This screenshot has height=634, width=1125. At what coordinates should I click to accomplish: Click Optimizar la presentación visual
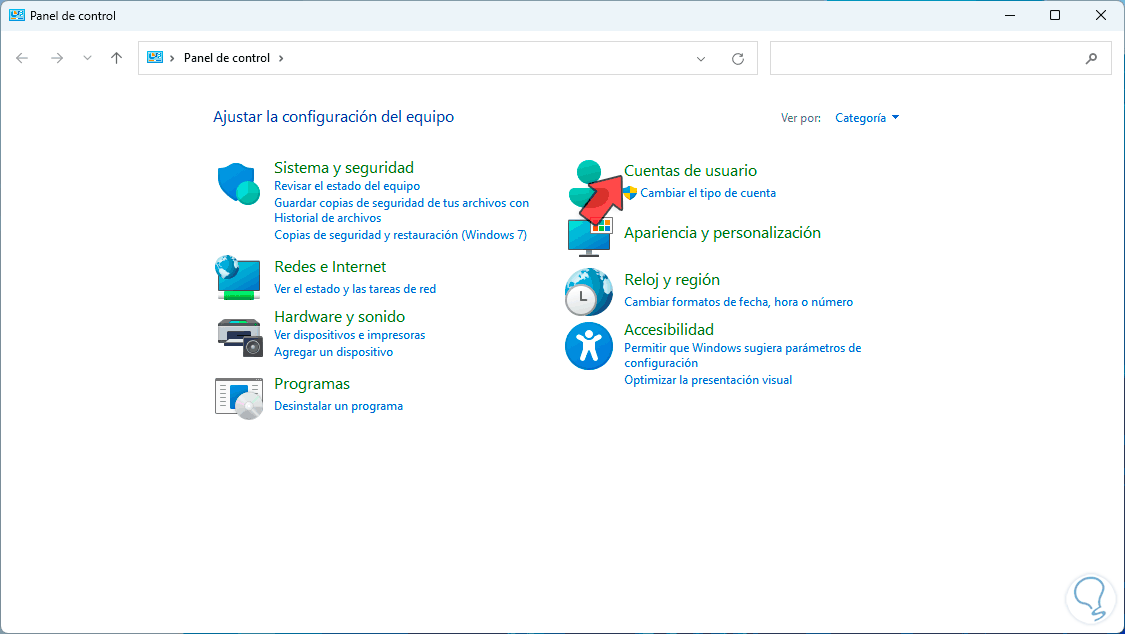tap(708, 380)
